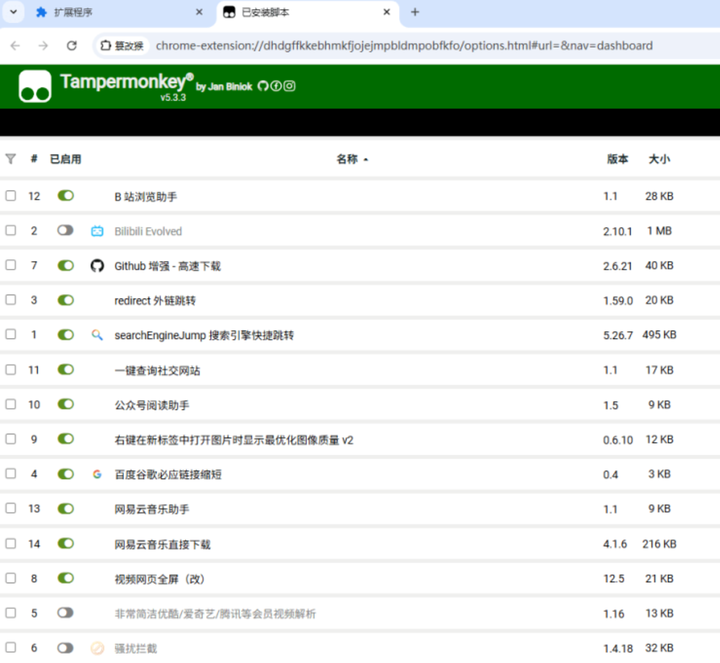Open a new tab with plus button

(415, 12)
